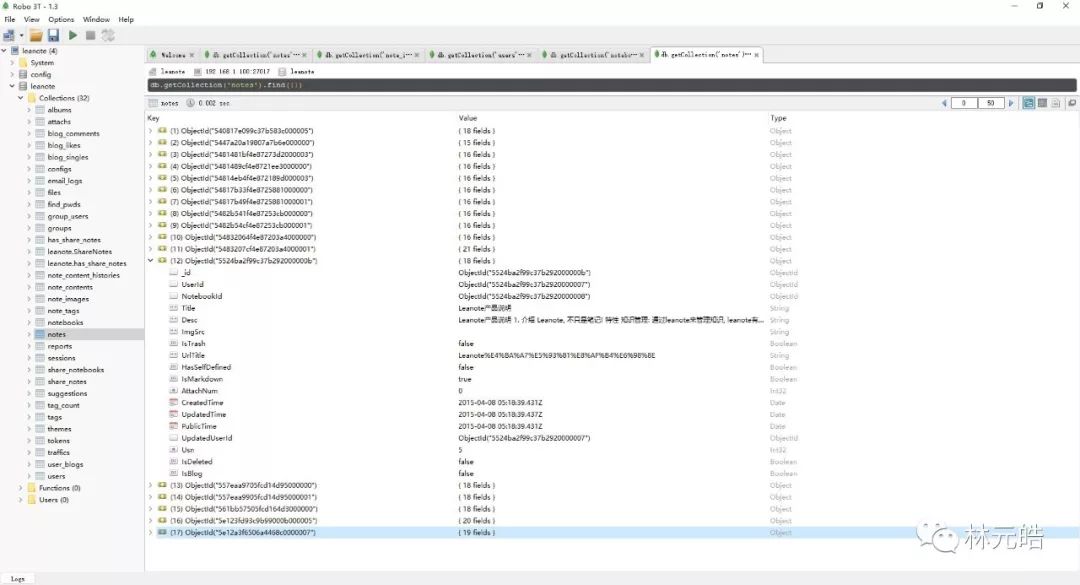Close the Welcome tab

[191, 55]
